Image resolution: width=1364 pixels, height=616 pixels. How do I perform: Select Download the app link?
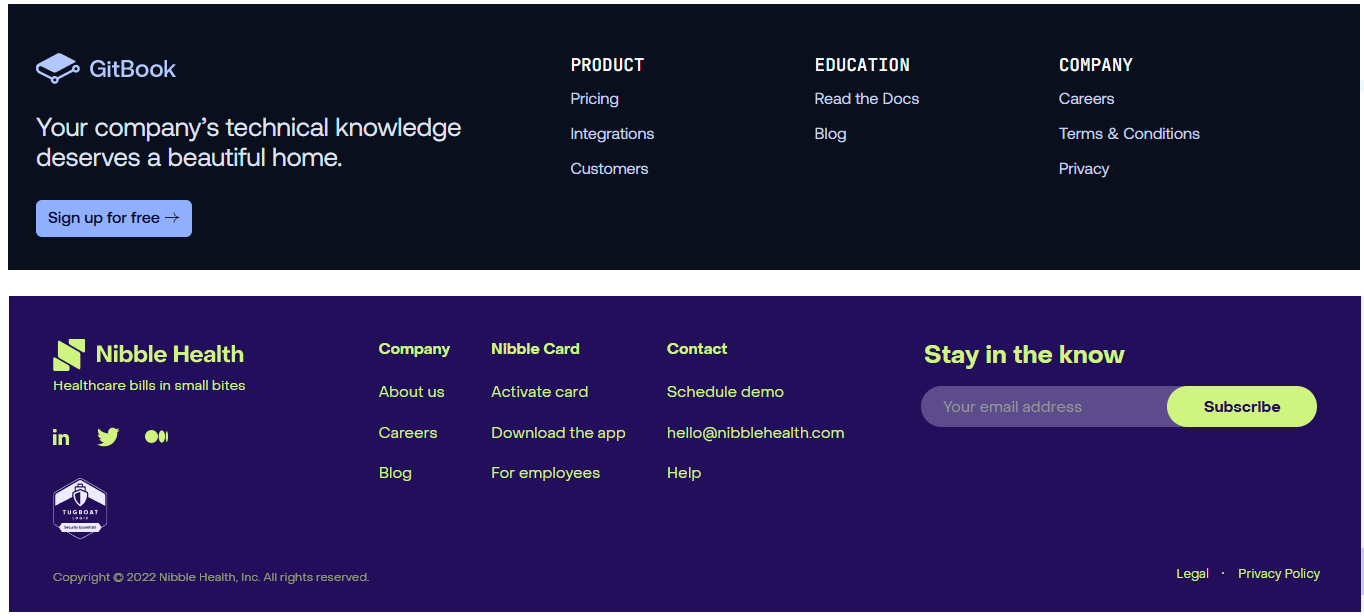[x=558, y=432]
